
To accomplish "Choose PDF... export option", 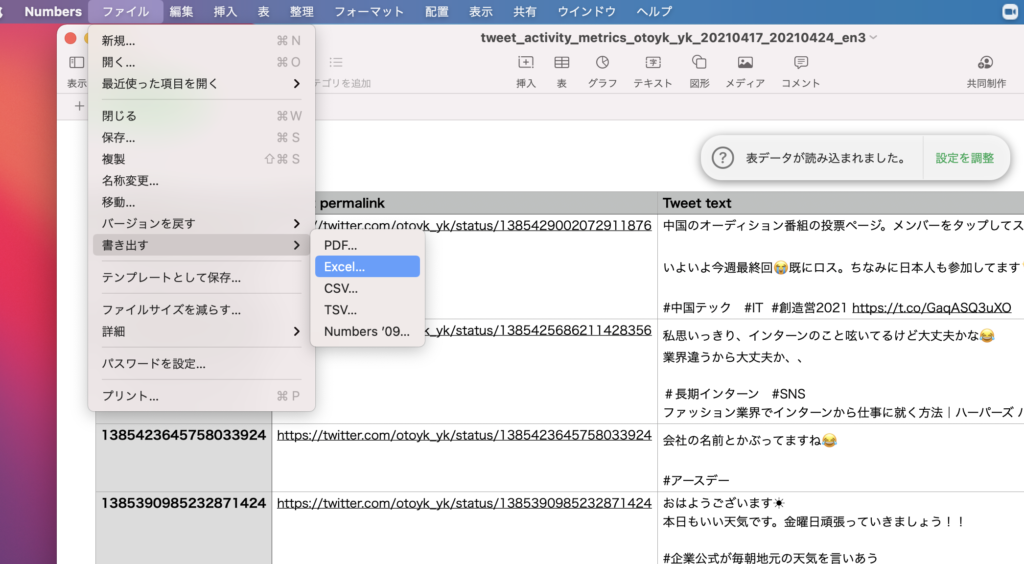I will pyautogui.click(x=367, y=245).
